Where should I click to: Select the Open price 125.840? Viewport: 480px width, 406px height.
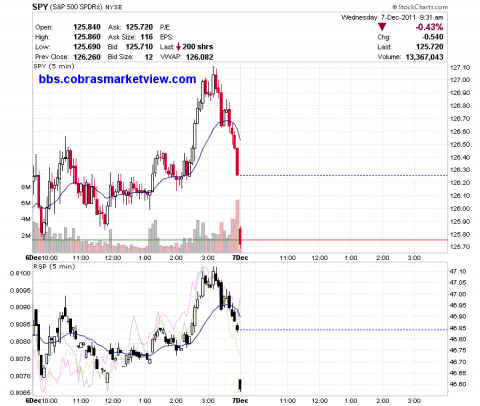click(x=87, y=27)
